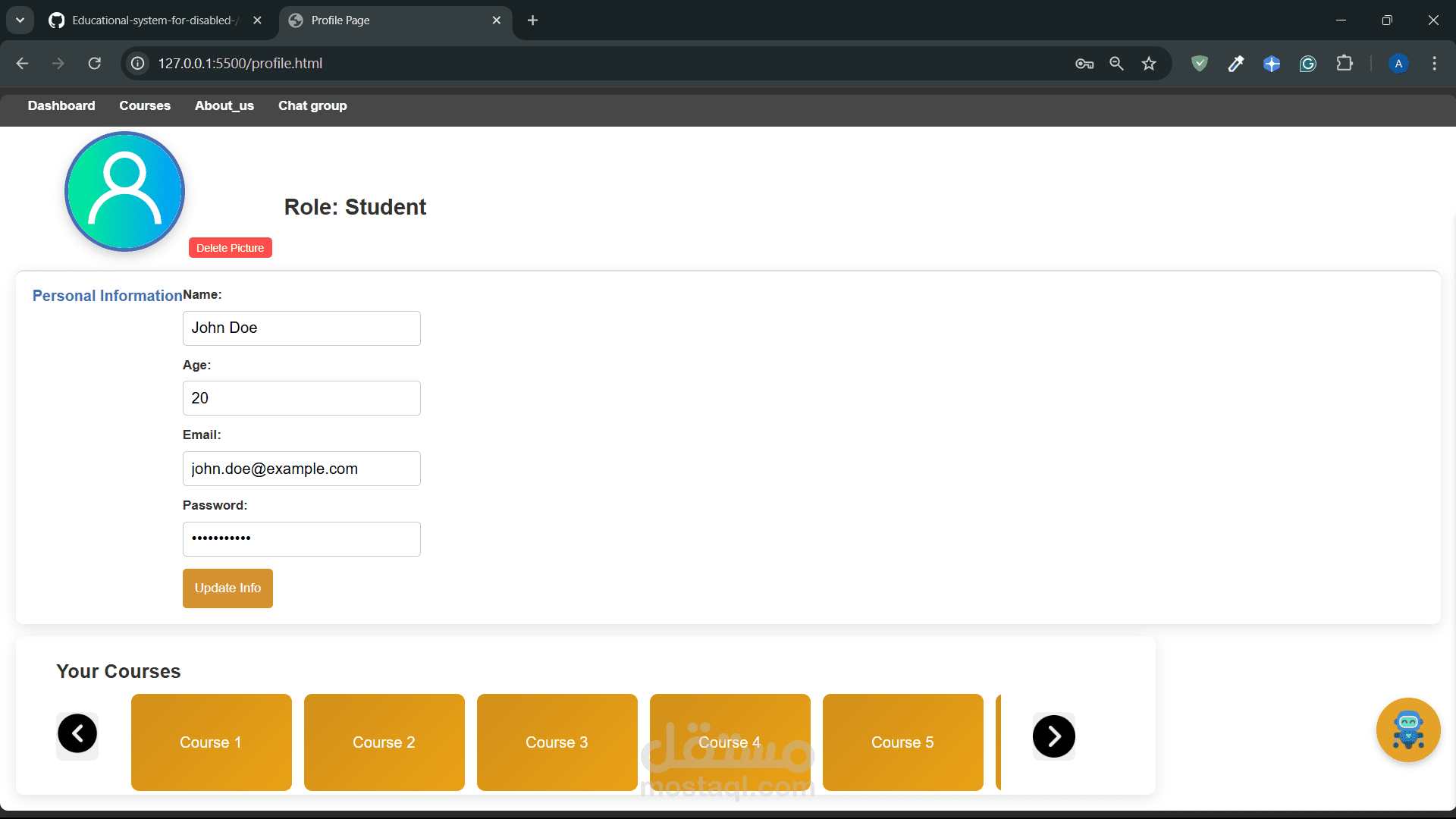Open Chrome three-dot menu
Screen dimensions: 1456x819
(1434, 64)
